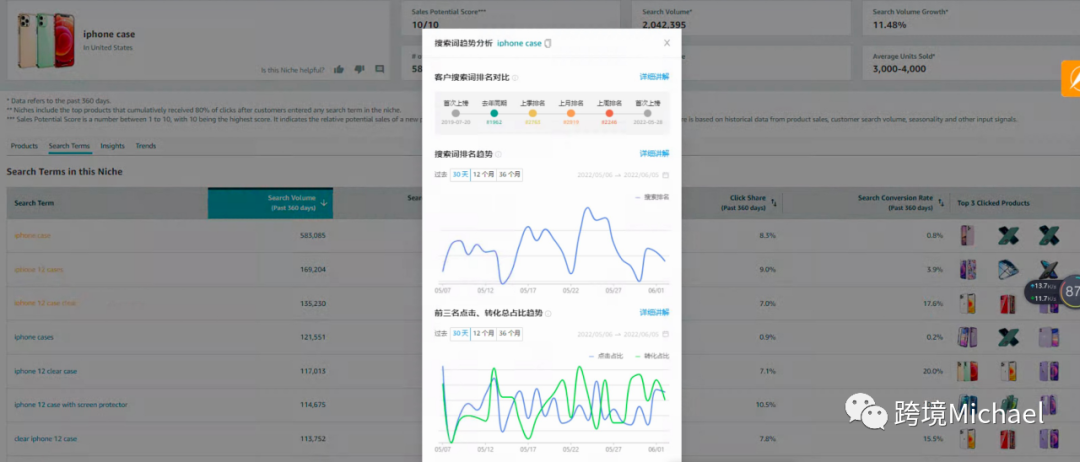The height and width of the screenshot is (462, 1080).
Task: Click red 上周排名 rank marker dot
Action: [x=610, y=113]
